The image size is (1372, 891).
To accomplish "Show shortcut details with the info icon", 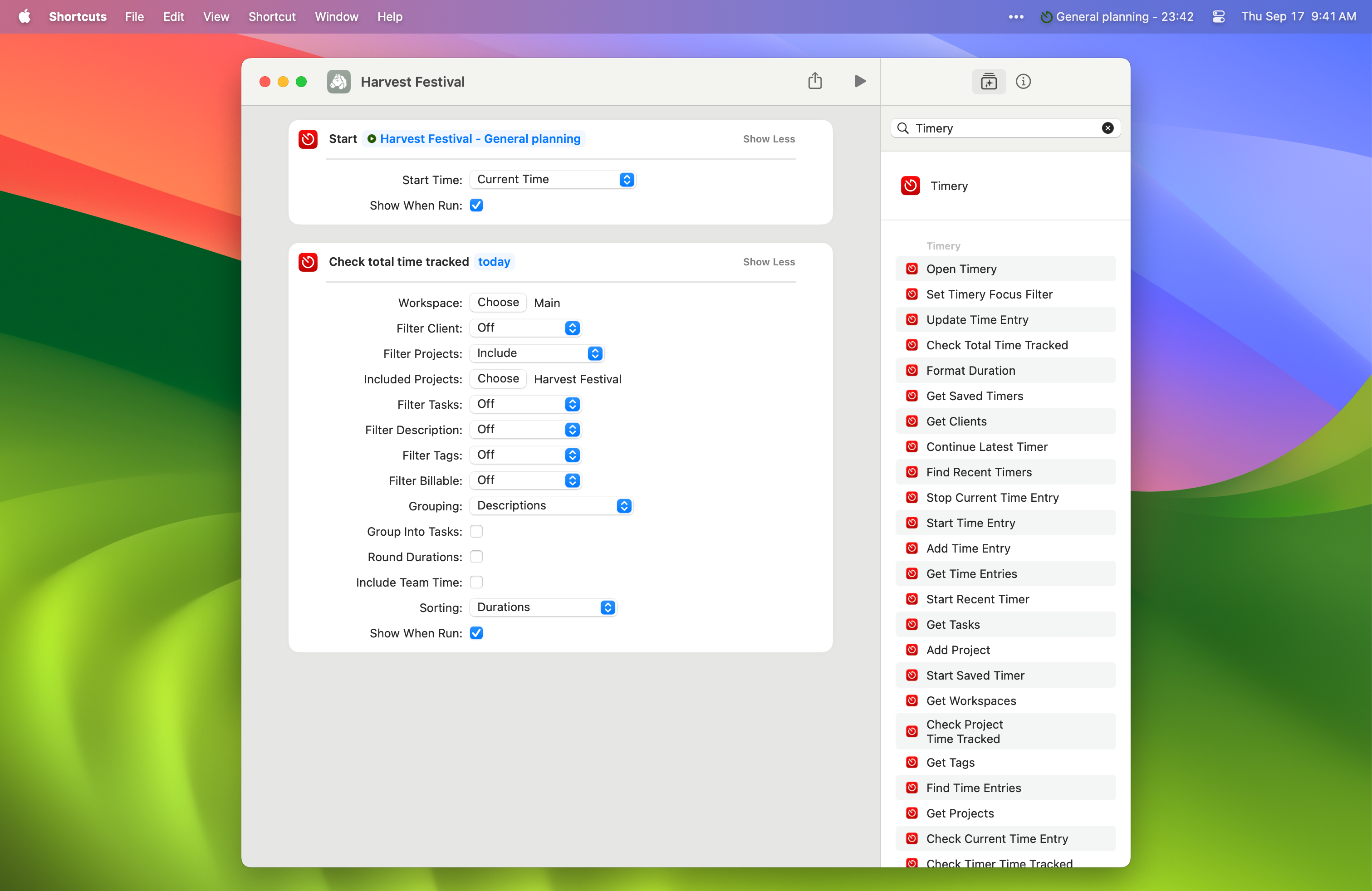I will [1023, 81].
